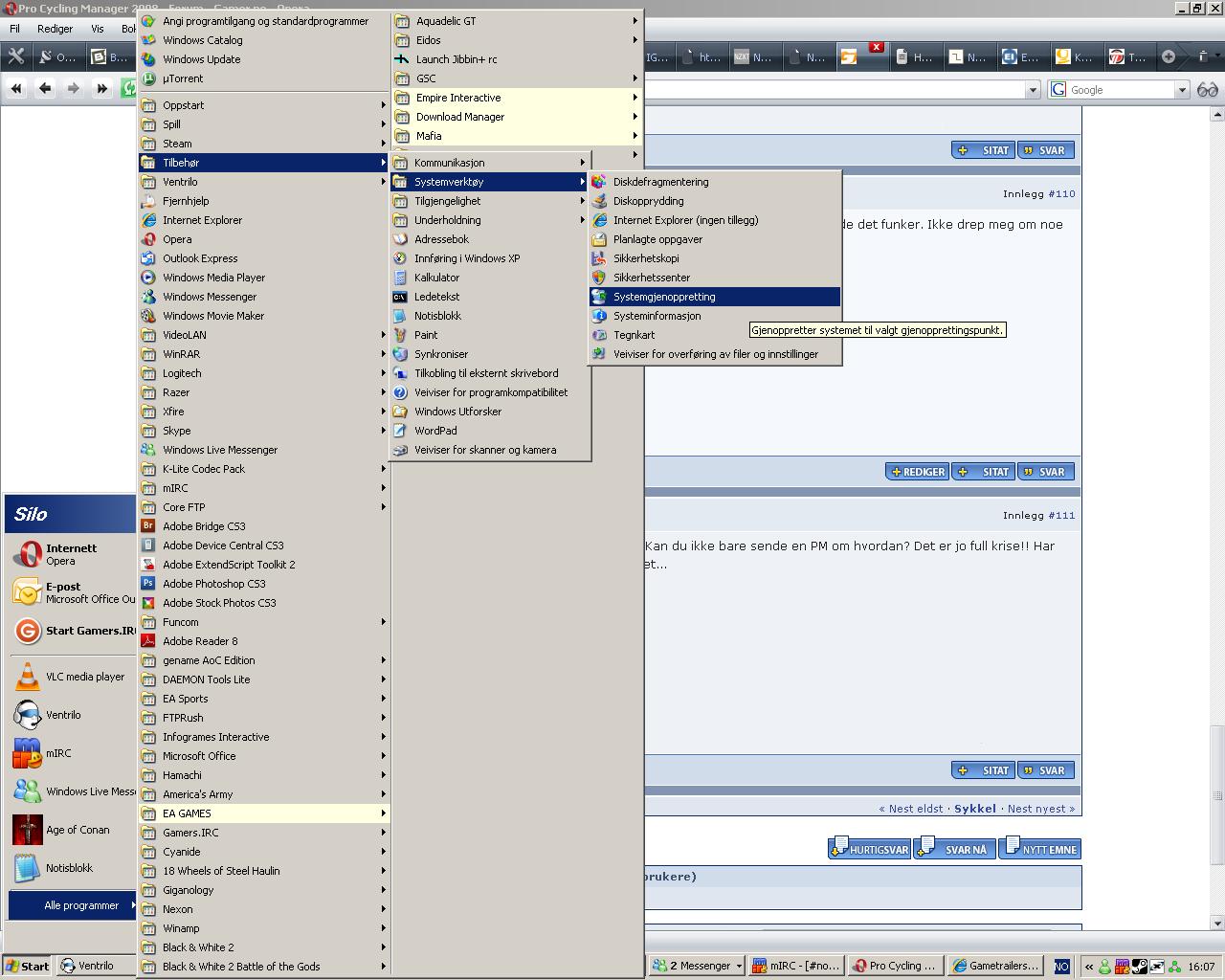This screenshot has width=1225, height=980.
Task: Open Windows Movie Maker
Action: pyautogui.click(x=263, y=316)
